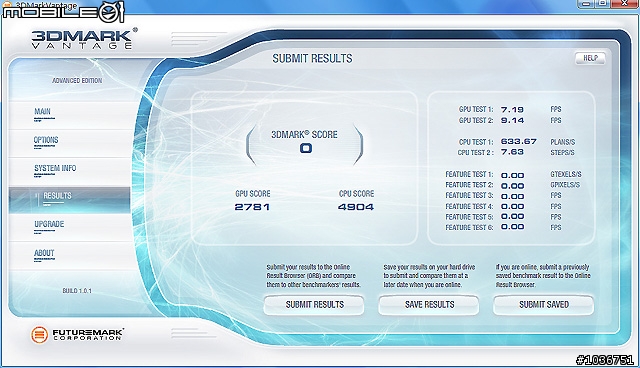This screenshot has width=640, height=368.
Task: Click the Online Result Browser submit description
Action: [313, 276]
